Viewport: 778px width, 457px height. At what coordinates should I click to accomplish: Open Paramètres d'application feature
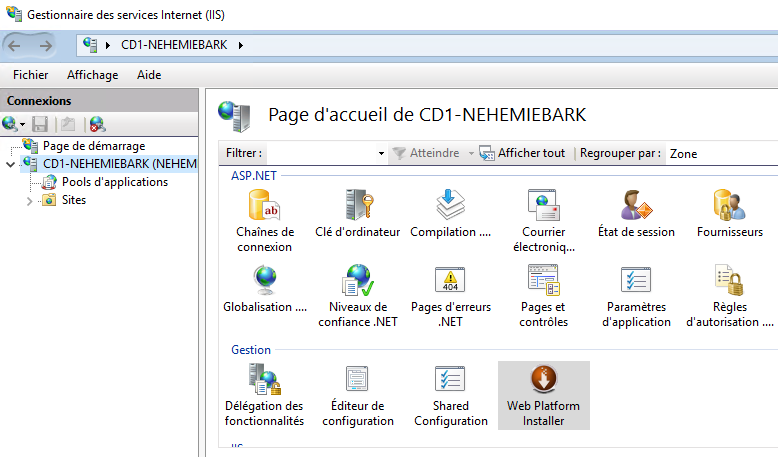(636, 296)
